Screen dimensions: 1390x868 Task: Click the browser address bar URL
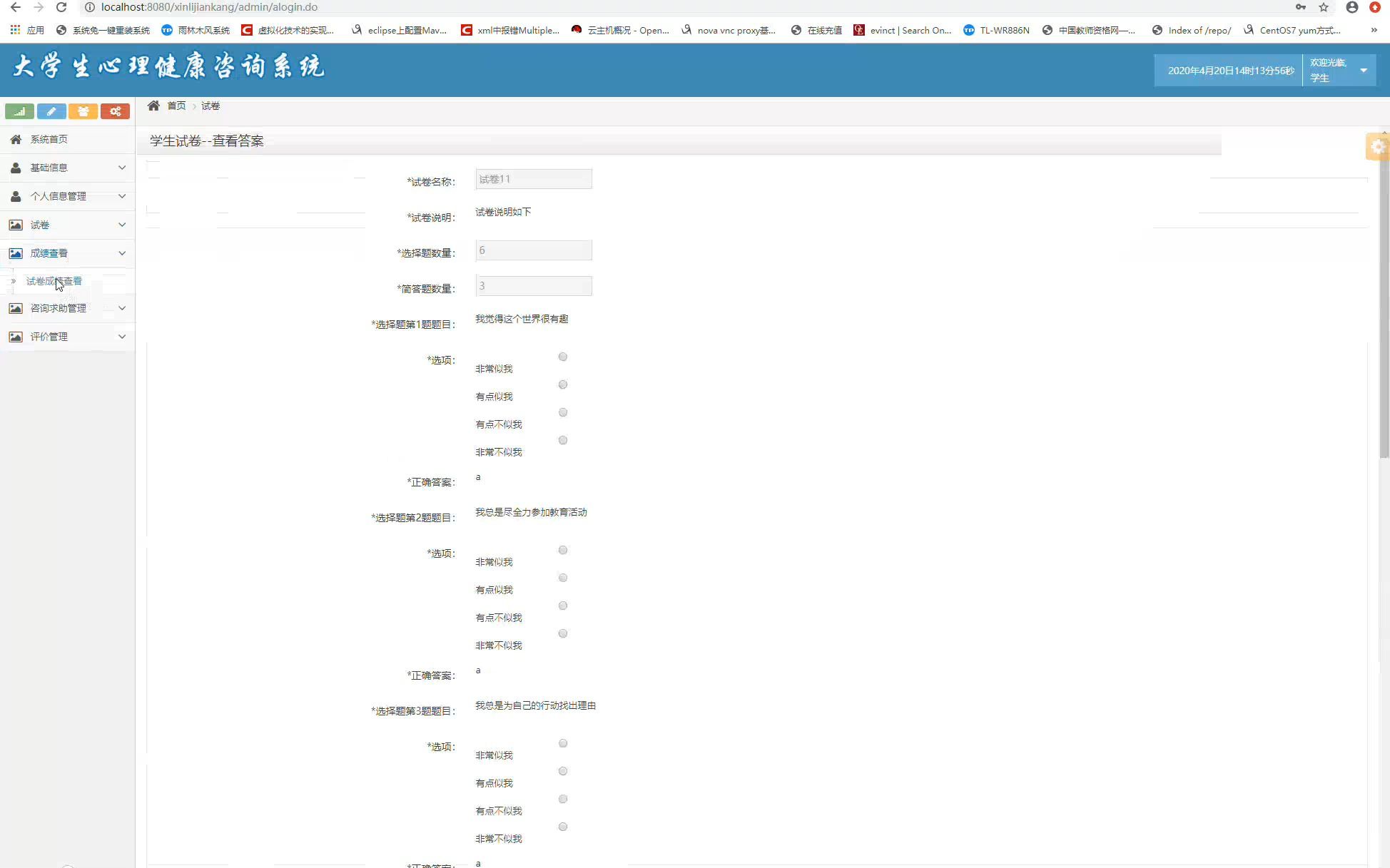click(209, 7)
